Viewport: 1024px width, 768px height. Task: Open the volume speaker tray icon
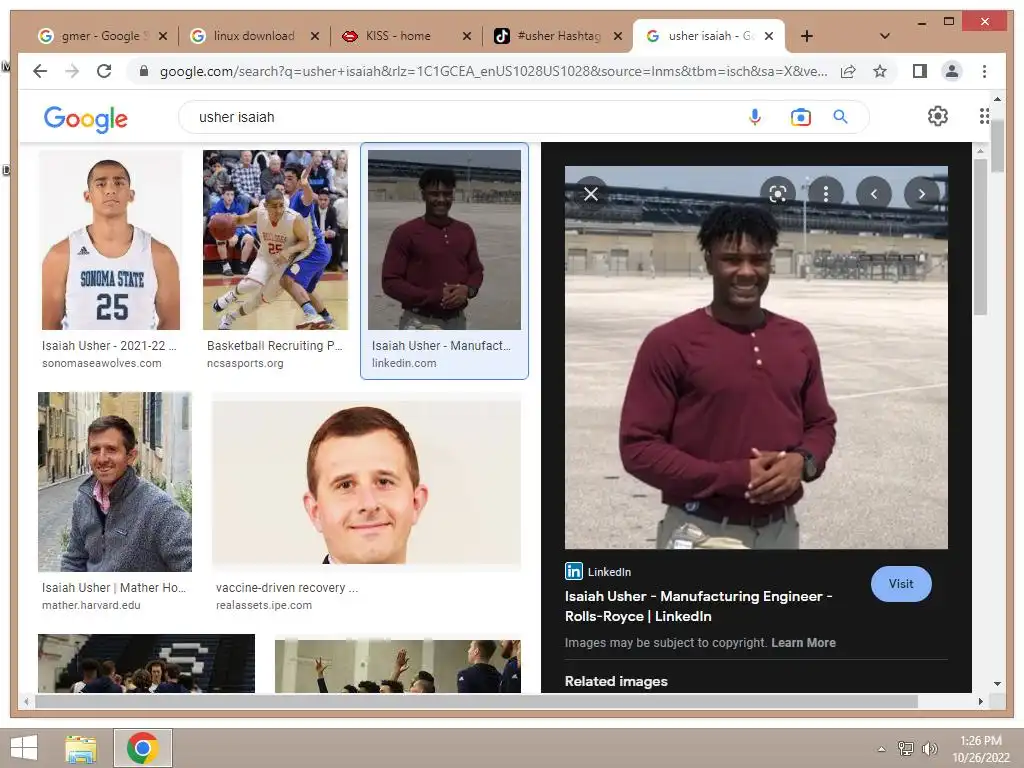[929, 748]
